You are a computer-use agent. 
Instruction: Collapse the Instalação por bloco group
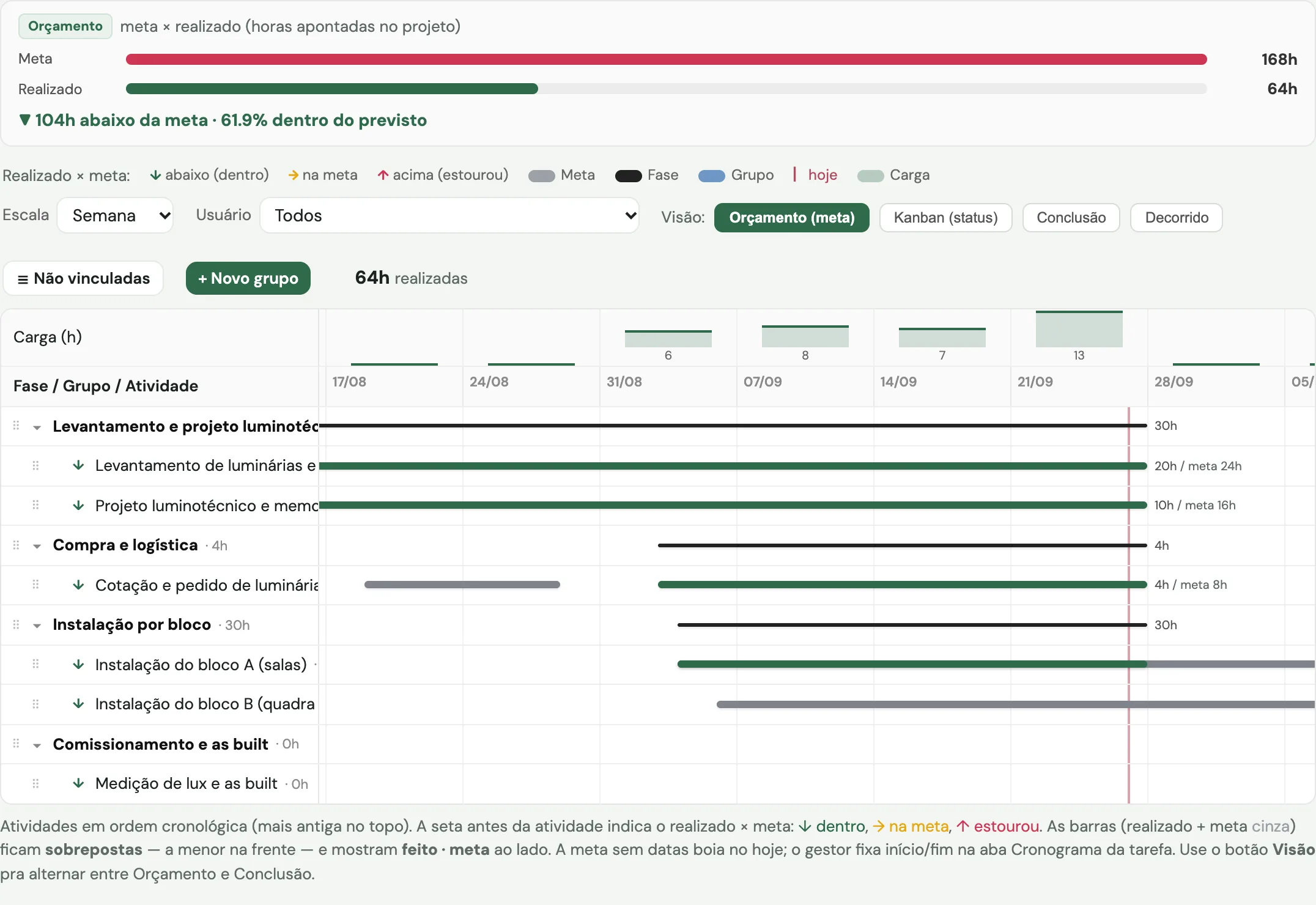(37, 626)
